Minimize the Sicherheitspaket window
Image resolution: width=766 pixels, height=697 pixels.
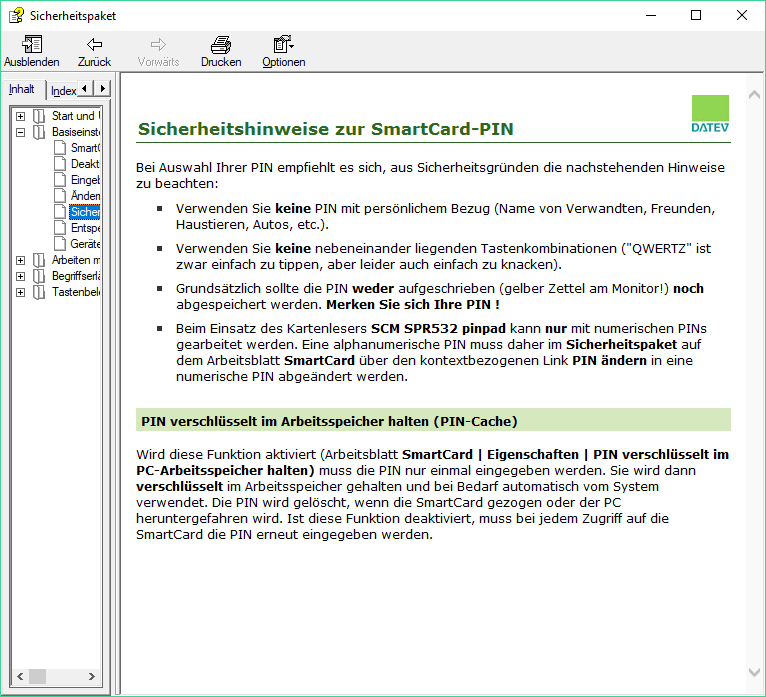651,16
